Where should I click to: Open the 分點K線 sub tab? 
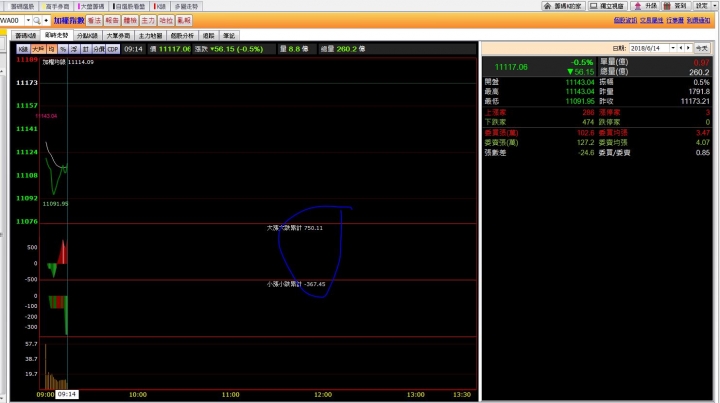point(87,35)
